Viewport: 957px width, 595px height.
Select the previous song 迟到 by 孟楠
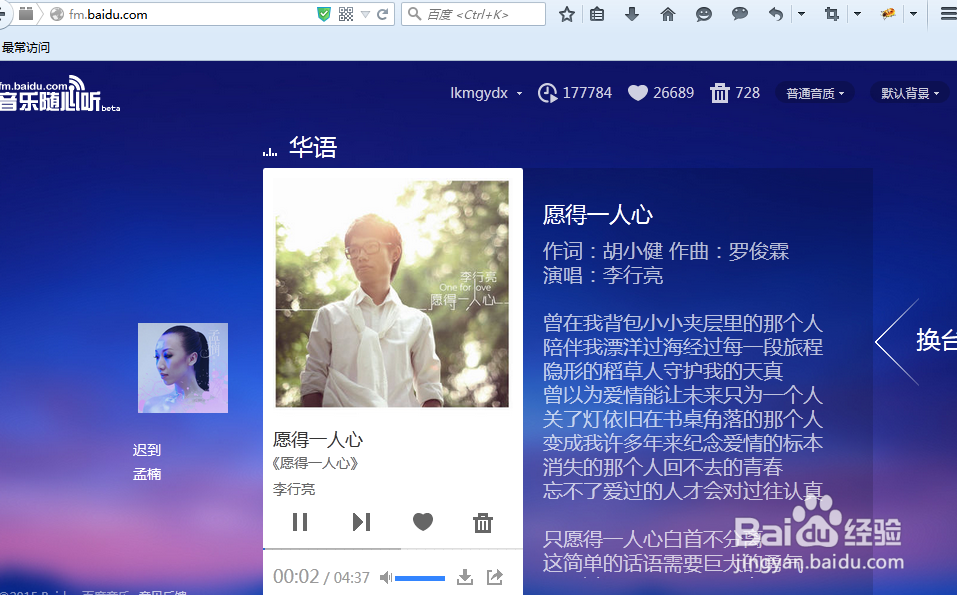click(182, 367)
